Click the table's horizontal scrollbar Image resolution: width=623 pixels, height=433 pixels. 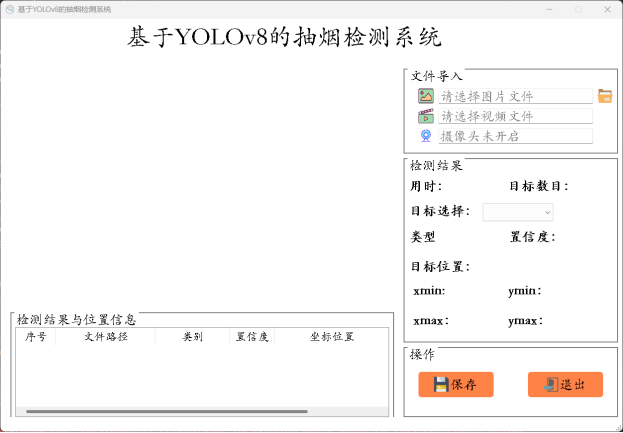[x=167, y=412]
